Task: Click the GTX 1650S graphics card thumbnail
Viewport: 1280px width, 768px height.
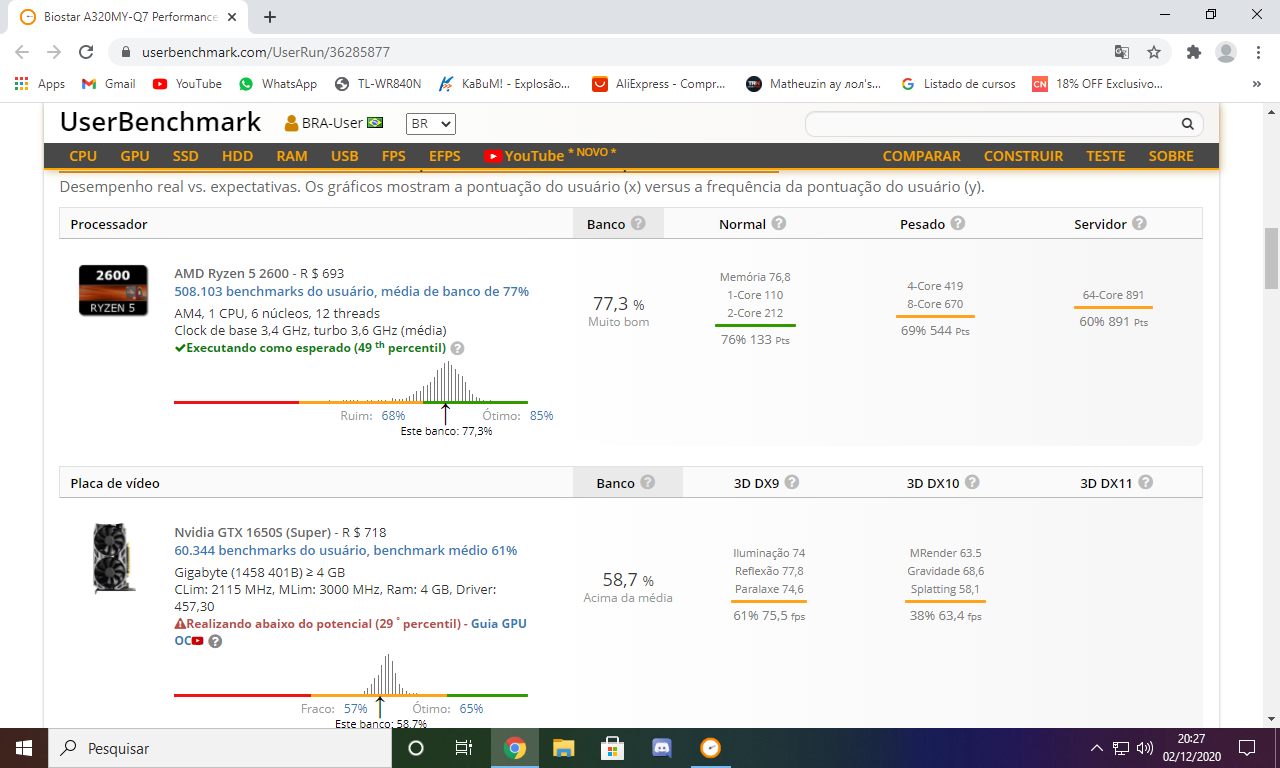Action: click(113, 558)
